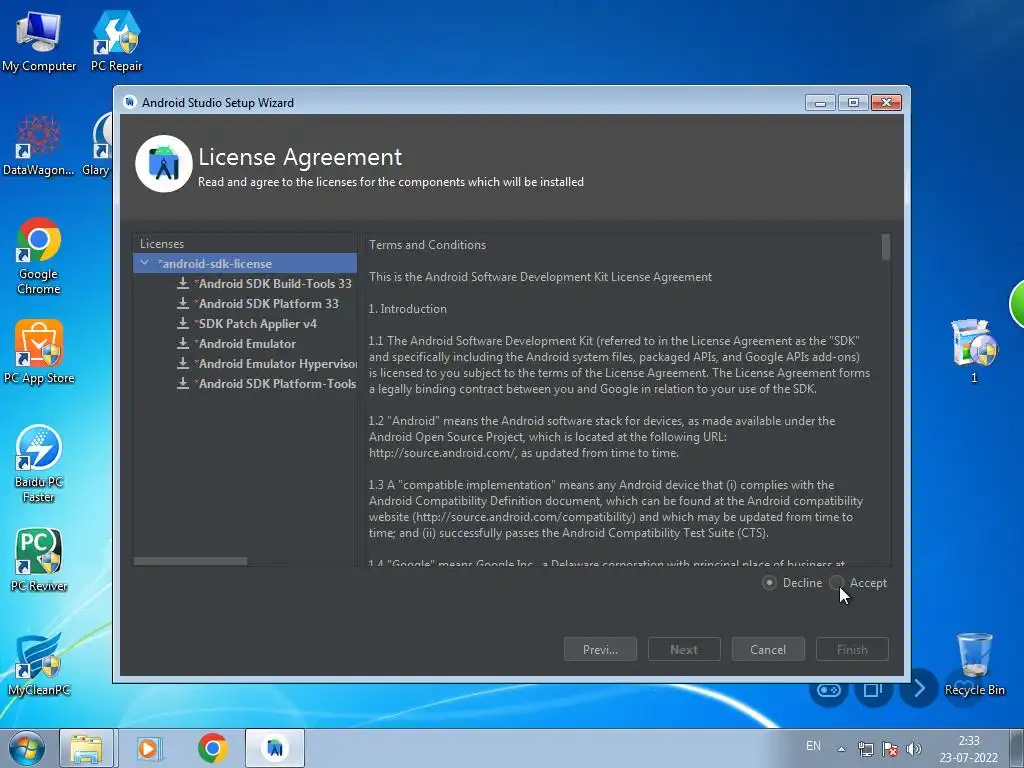Image resolution: width=1024 pixels, height=768 pixels.
Task: Click the Android Studio title bar icon
Action: point(130,102)
